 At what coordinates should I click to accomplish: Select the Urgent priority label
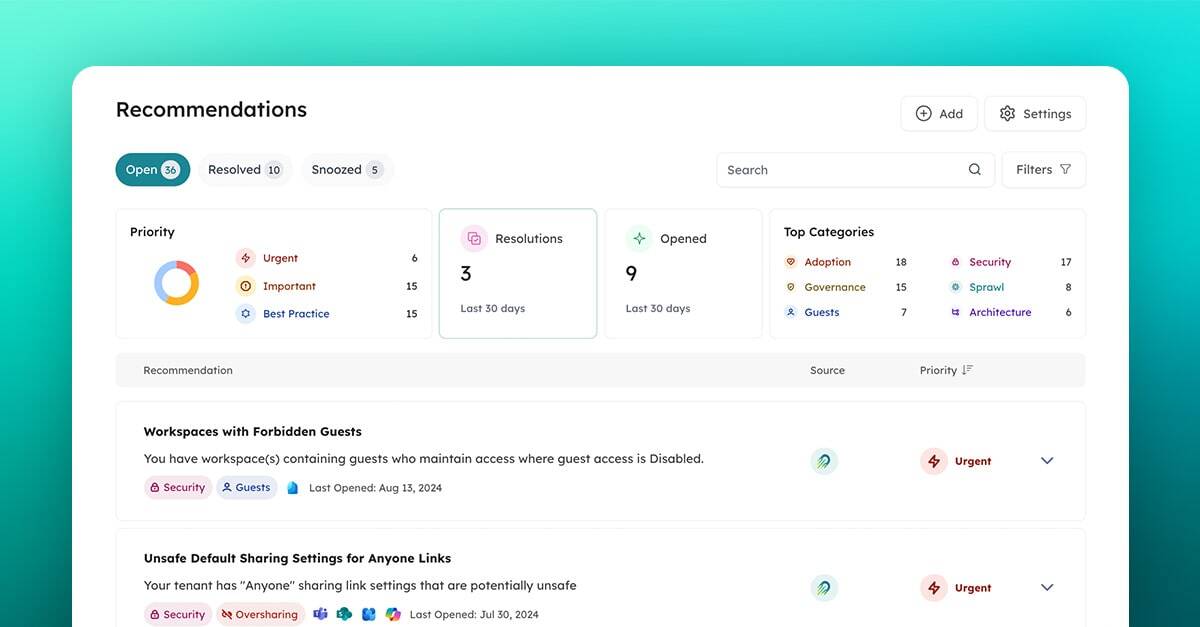pos(280,258)
